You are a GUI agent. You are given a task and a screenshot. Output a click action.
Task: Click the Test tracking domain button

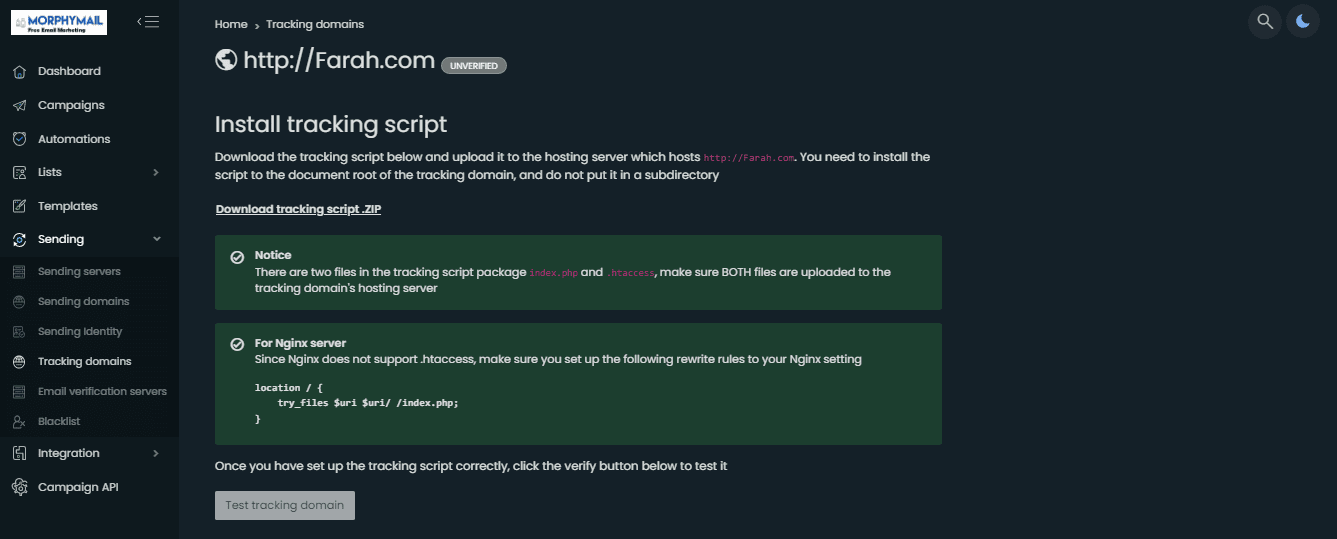point(285,505)
